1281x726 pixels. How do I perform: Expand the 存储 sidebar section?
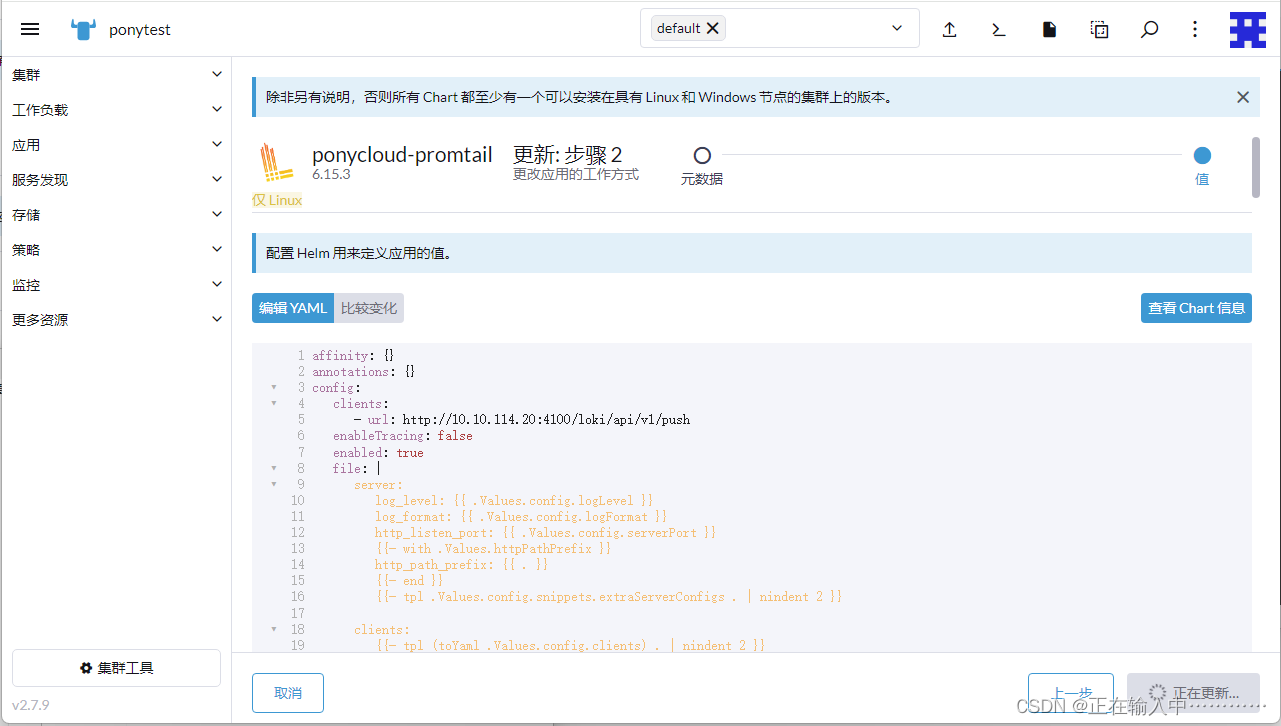[x=217, y=214]
